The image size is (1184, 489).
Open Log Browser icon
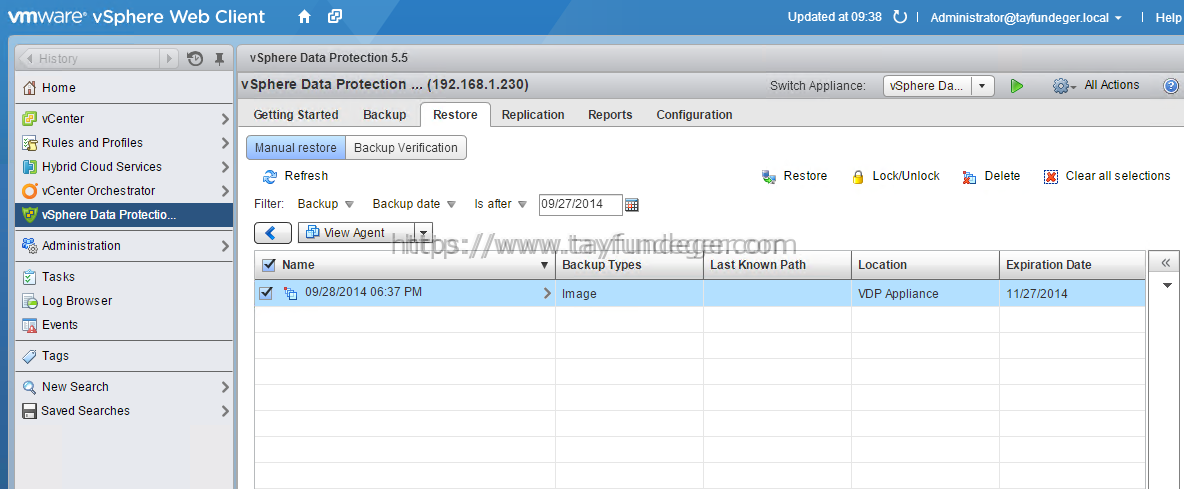click(29, 301)
